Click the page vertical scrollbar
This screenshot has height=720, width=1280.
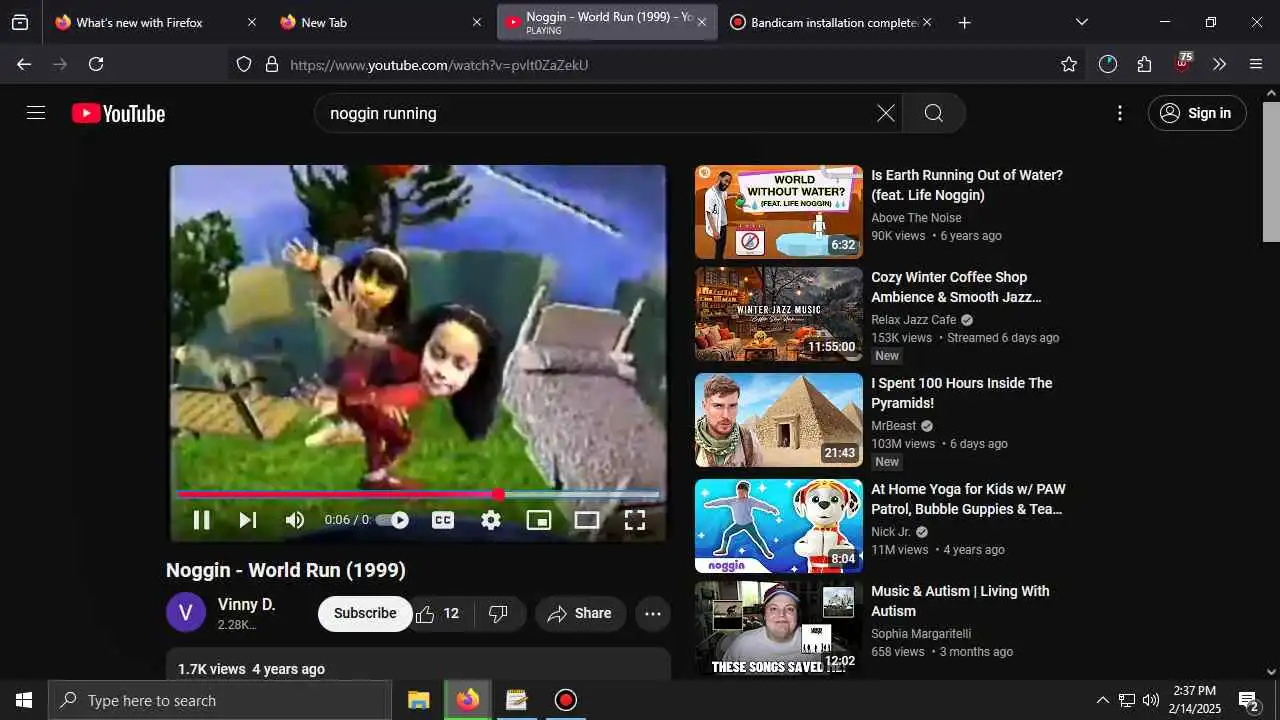coord(1271,170)
